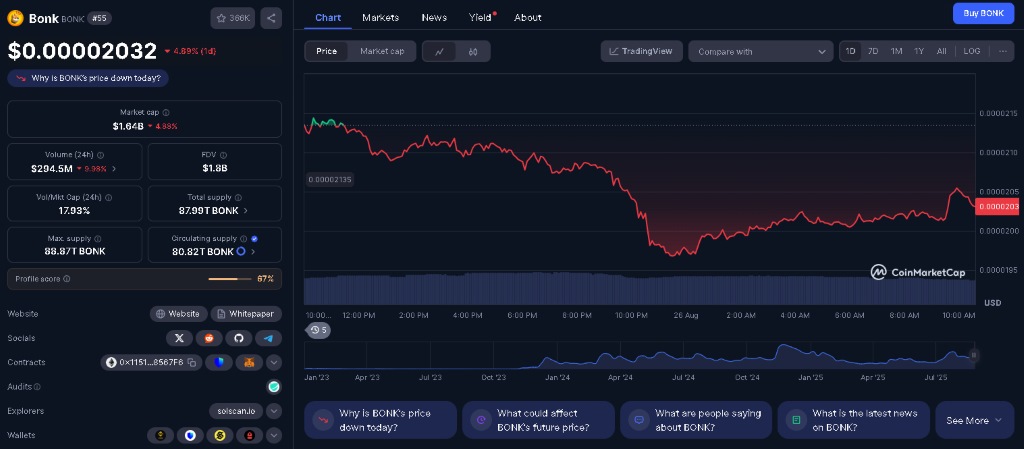Click the share icon next to the watchlist star
The width and height of the screenshot is (1024, 449).
271,17
